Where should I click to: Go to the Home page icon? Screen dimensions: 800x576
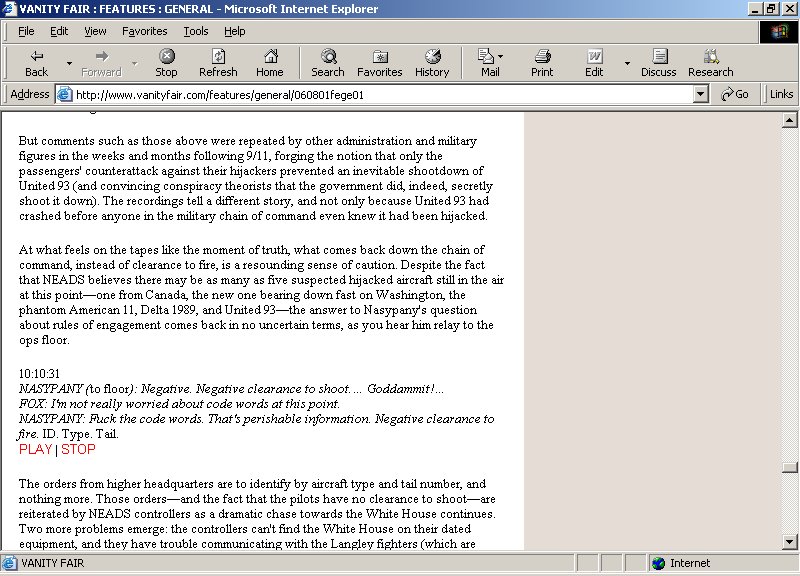[x=269, y=57]
